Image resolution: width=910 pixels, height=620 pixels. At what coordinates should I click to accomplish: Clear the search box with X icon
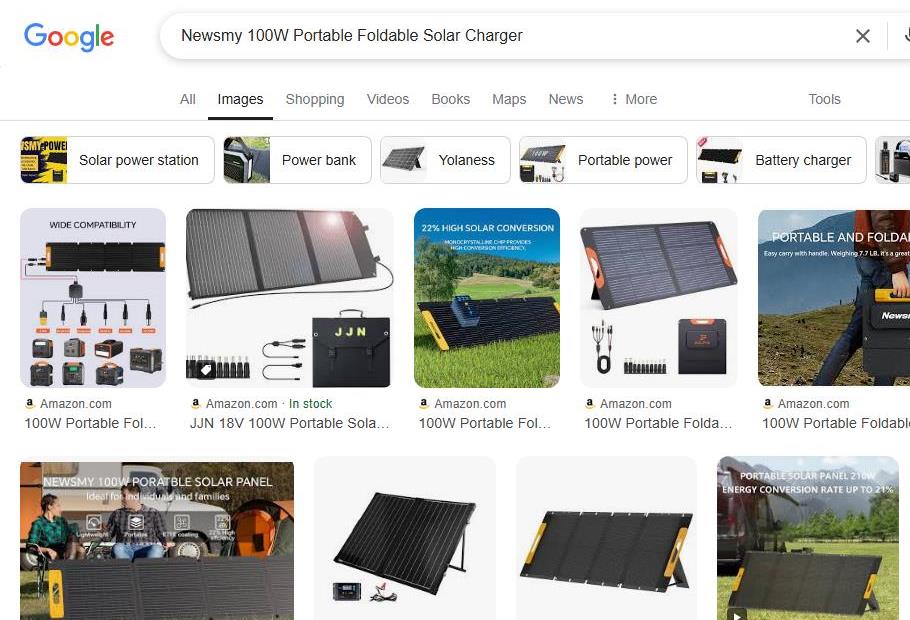tap(862, 36)
